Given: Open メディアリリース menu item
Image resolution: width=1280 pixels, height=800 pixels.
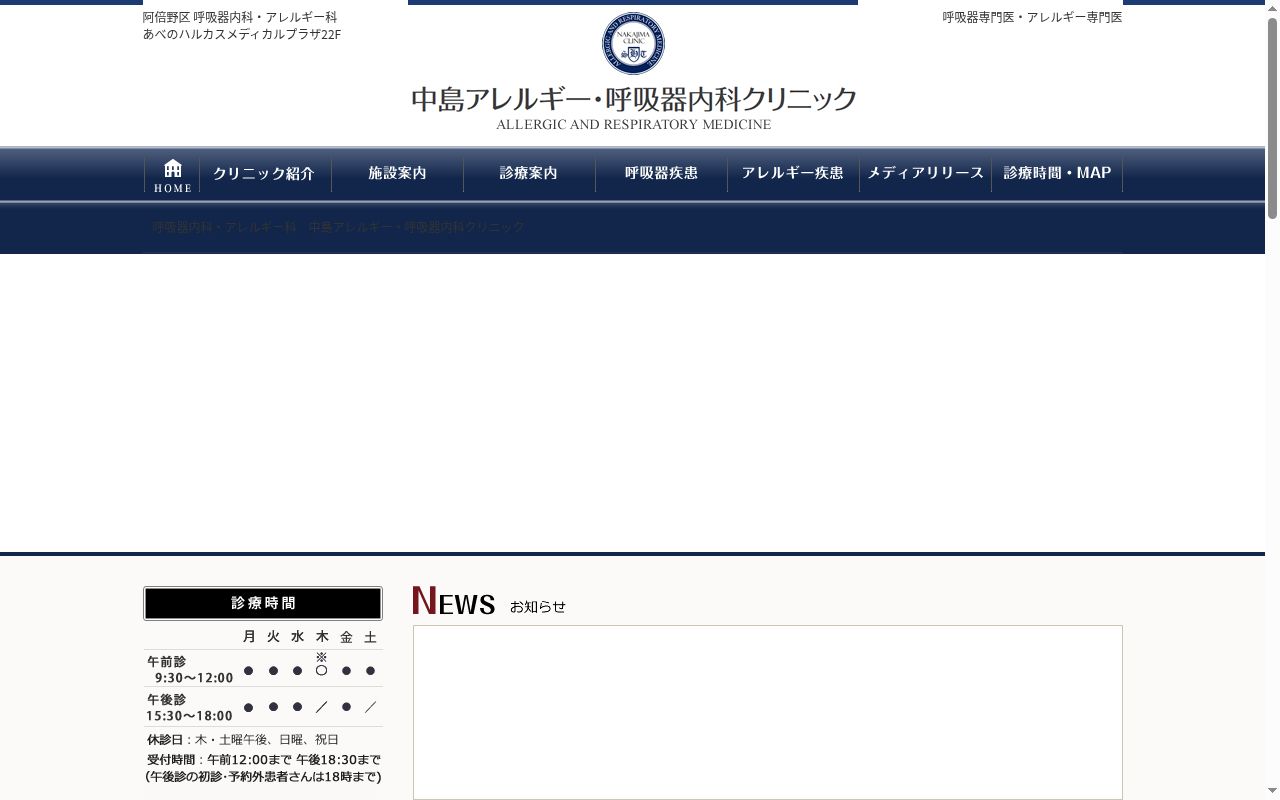Looking at the screenshot, I should click(x=925, y=174).
